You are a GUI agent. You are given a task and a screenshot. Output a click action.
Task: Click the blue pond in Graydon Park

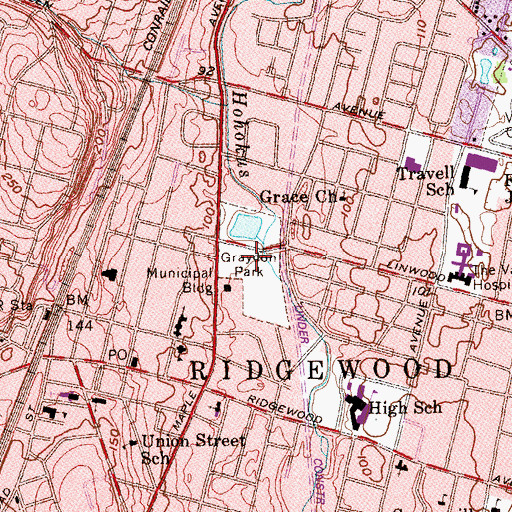(246, 226)
